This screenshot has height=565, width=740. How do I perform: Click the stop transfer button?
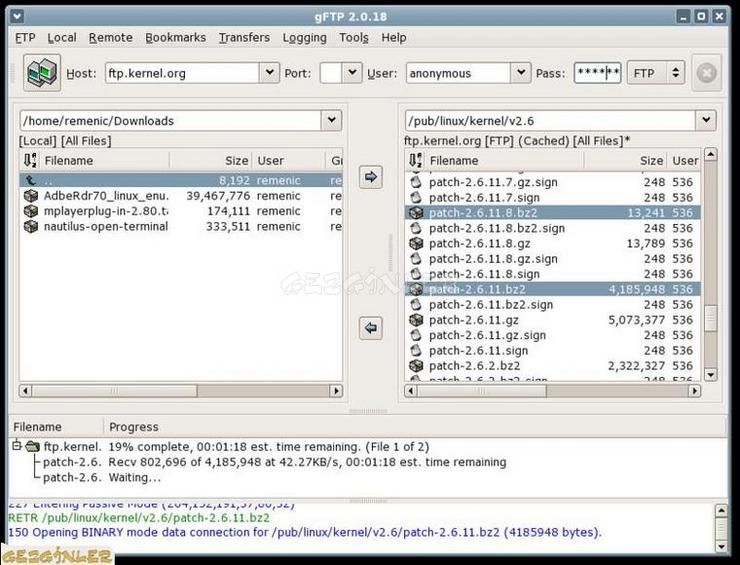[706, 73]
